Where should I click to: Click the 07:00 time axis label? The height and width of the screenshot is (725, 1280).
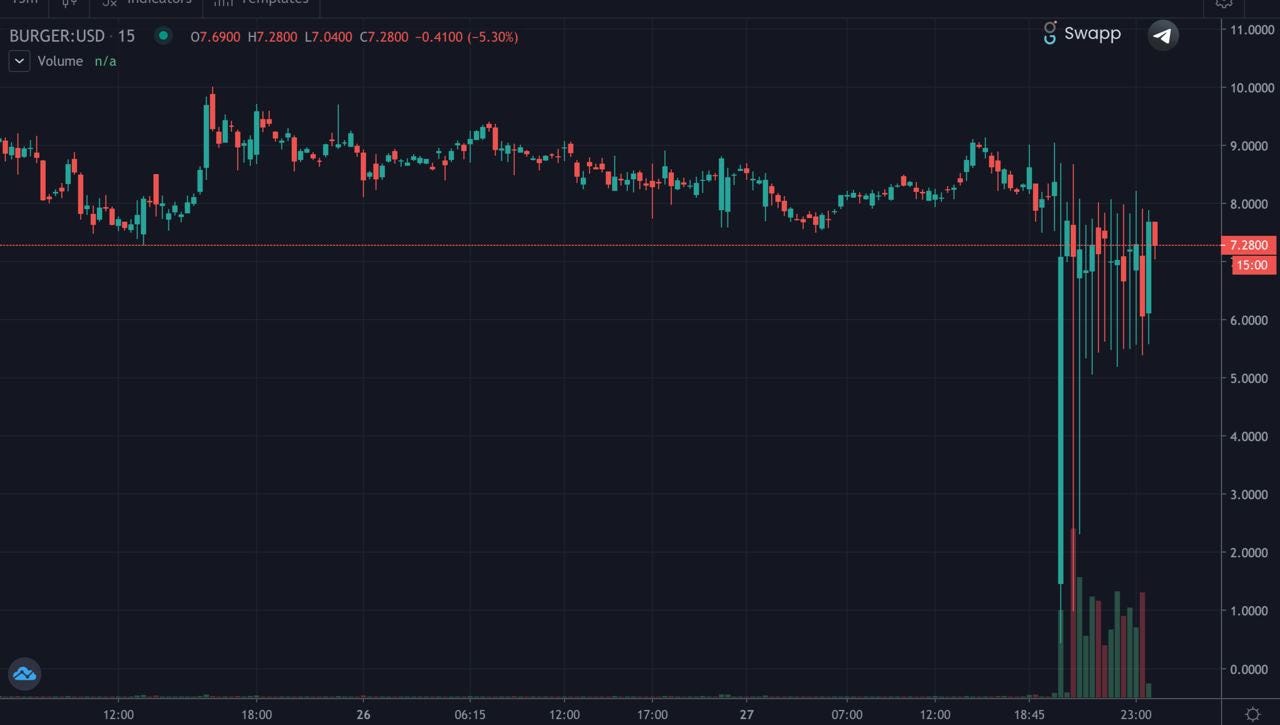846,715
